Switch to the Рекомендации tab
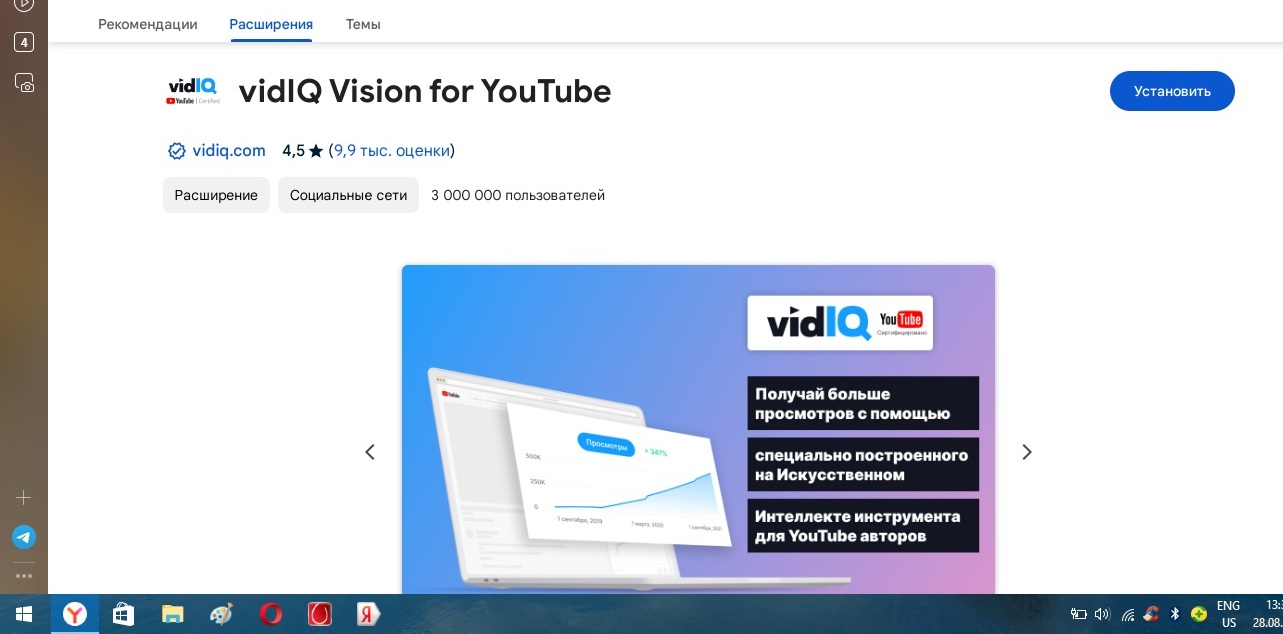This screenshot has height=634, width=1283. click(x=148, y=24)
